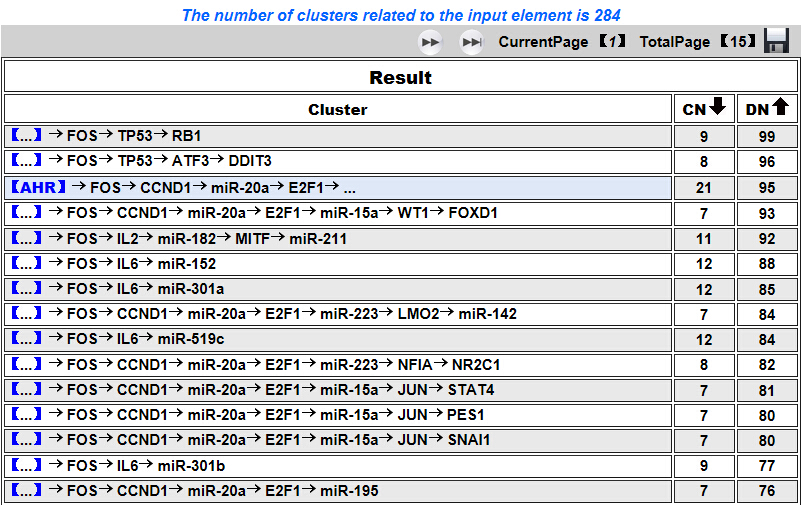Expand prefix of miR-211 cluster row

[x=26, y=238]
